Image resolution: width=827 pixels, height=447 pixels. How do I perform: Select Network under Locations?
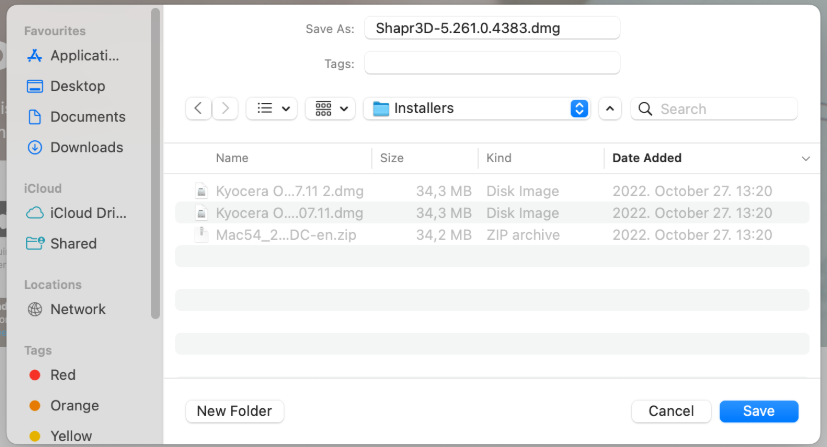pyautogui.click(x=78, y=309)
